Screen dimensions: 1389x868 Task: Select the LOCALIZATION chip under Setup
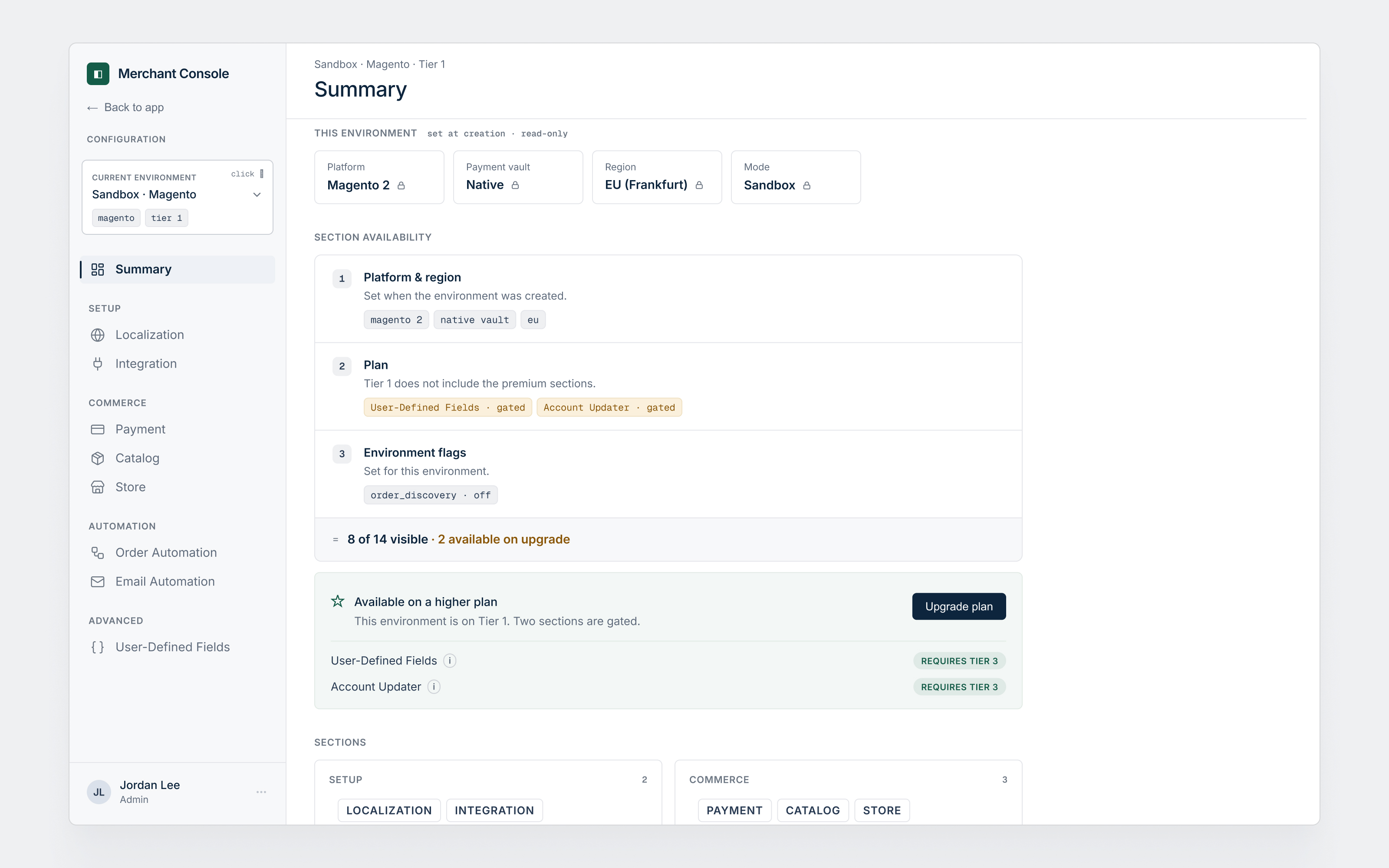[388, 810]
